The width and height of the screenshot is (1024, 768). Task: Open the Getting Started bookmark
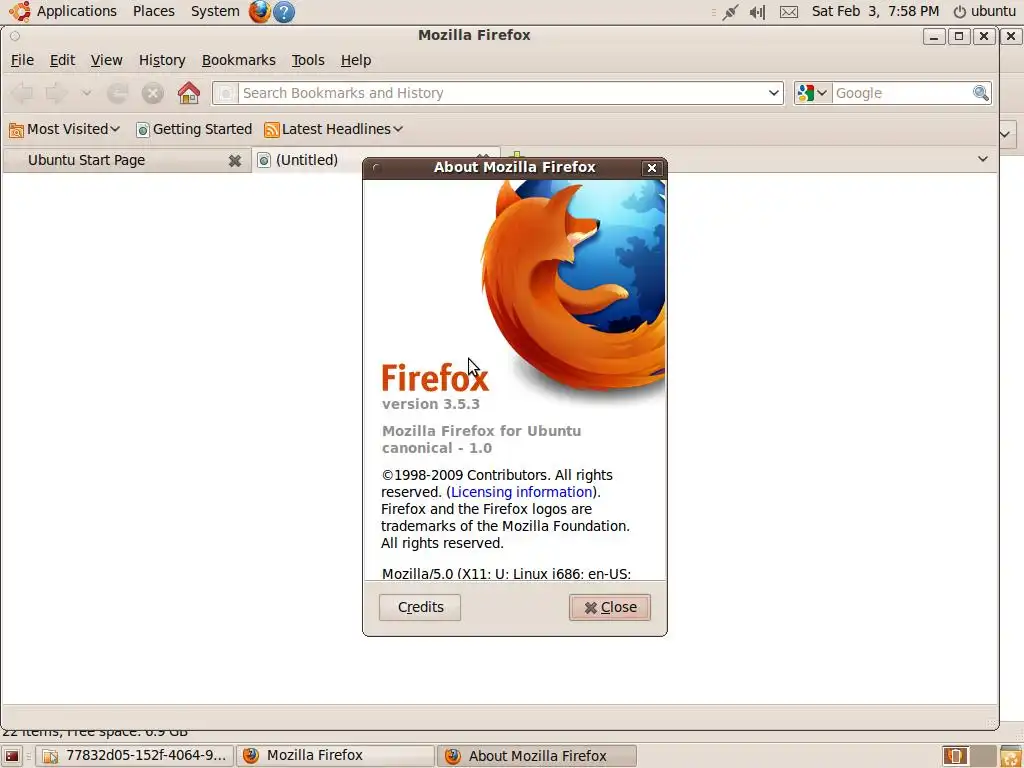(x=194, y=129)
